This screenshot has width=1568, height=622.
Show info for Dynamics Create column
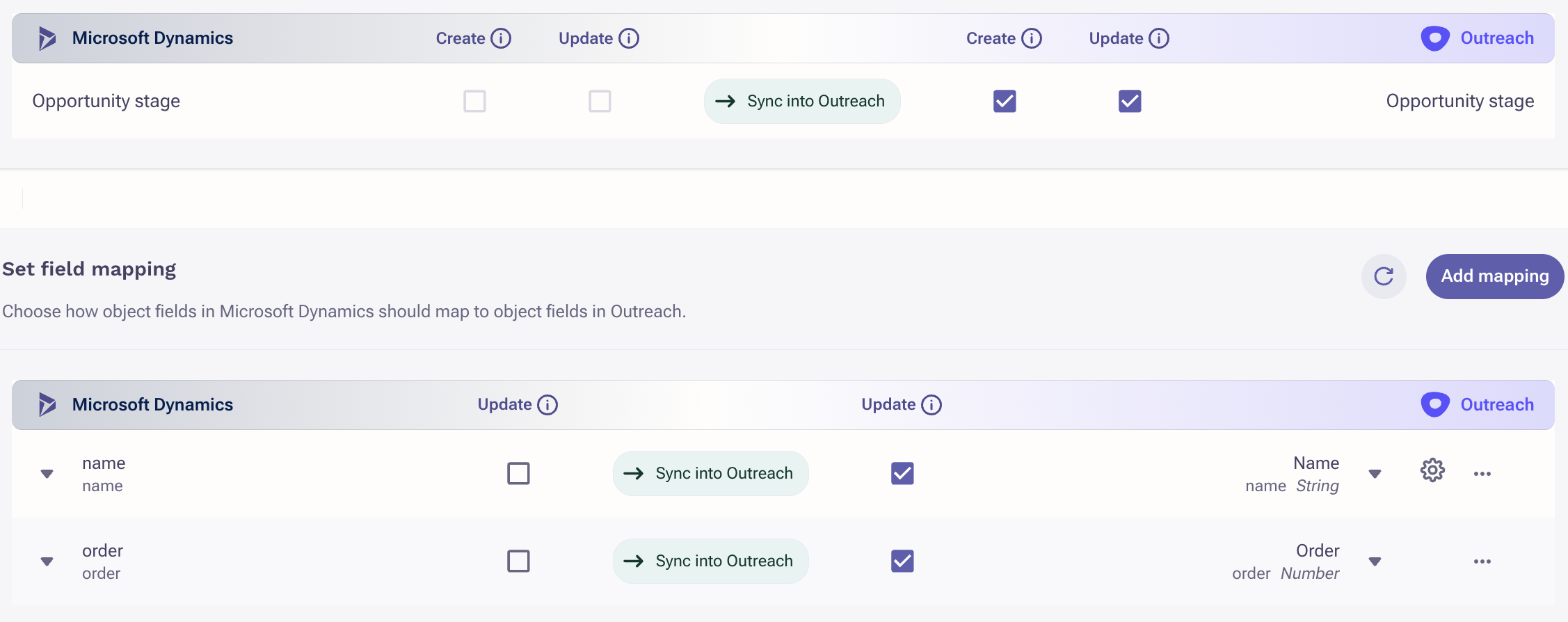[501, 38]
